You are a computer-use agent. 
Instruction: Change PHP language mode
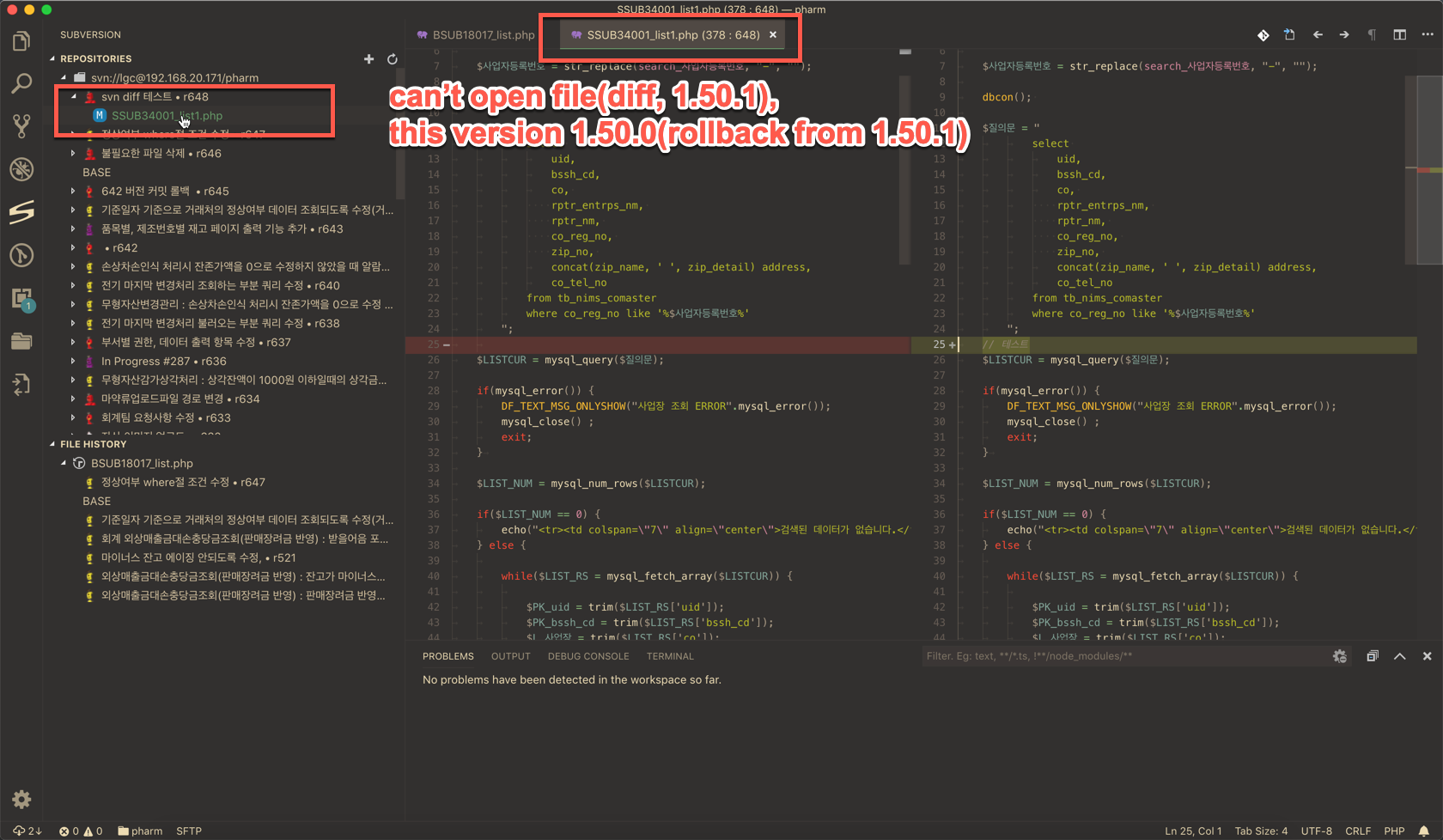click(1395, 831)
